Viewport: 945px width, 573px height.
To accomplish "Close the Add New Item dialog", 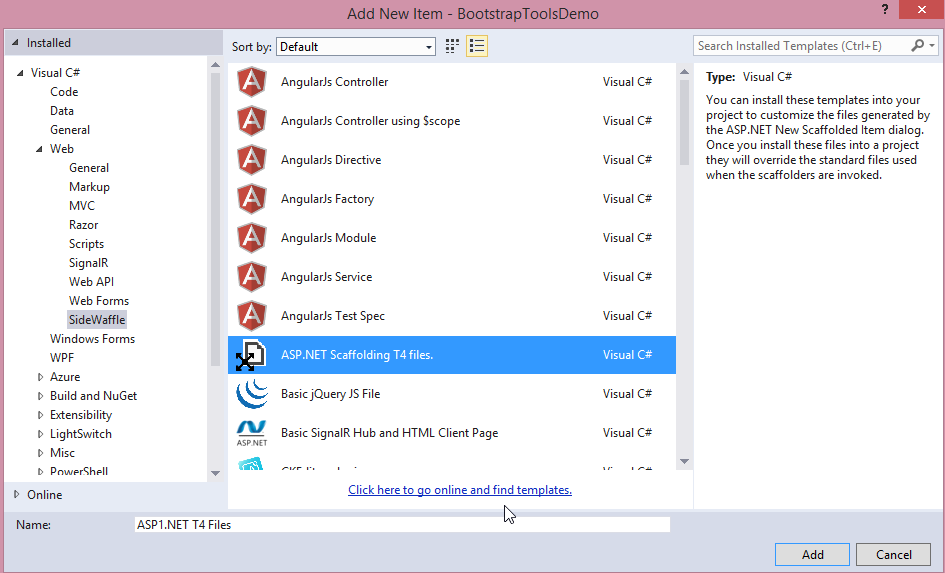I will pos(921,10).
